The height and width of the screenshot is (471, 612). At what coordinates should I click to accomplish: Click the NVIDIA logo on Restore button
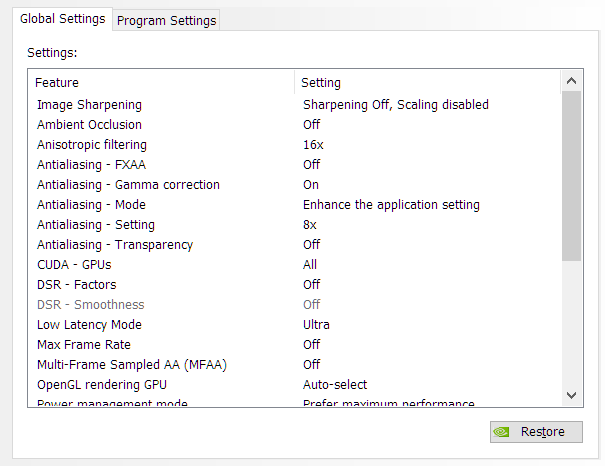503,432
